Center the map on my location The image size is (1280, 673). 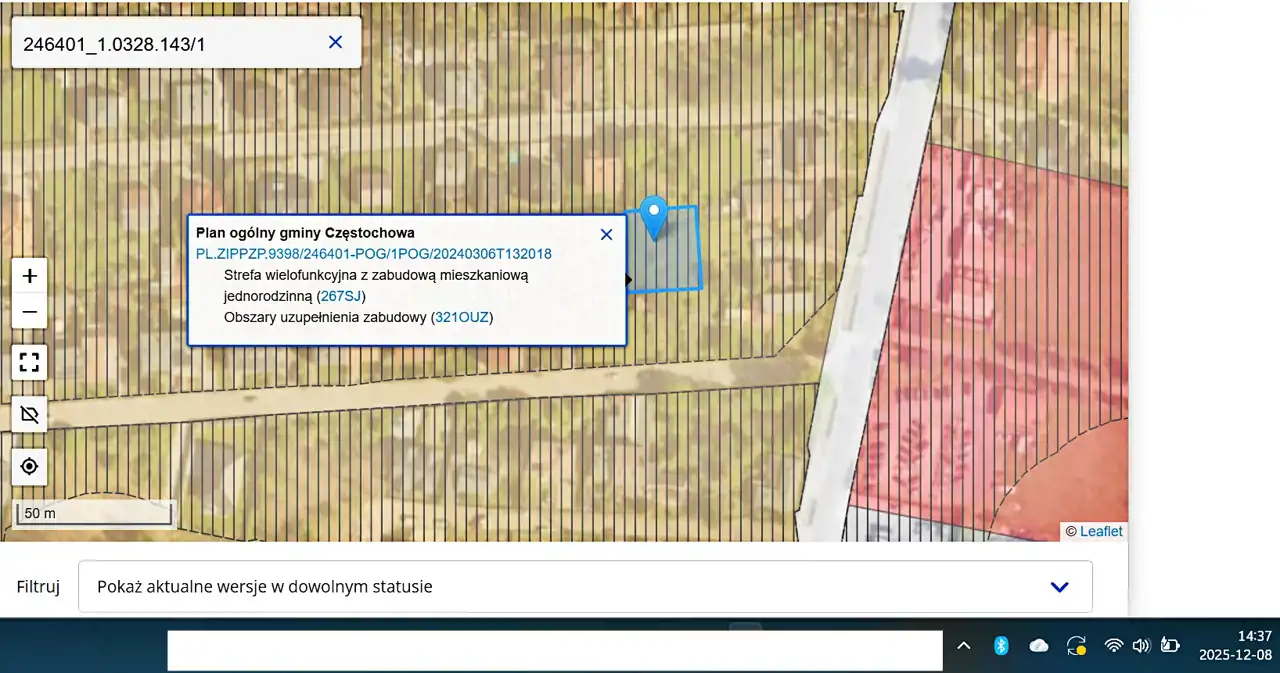[x=30, y=466]
